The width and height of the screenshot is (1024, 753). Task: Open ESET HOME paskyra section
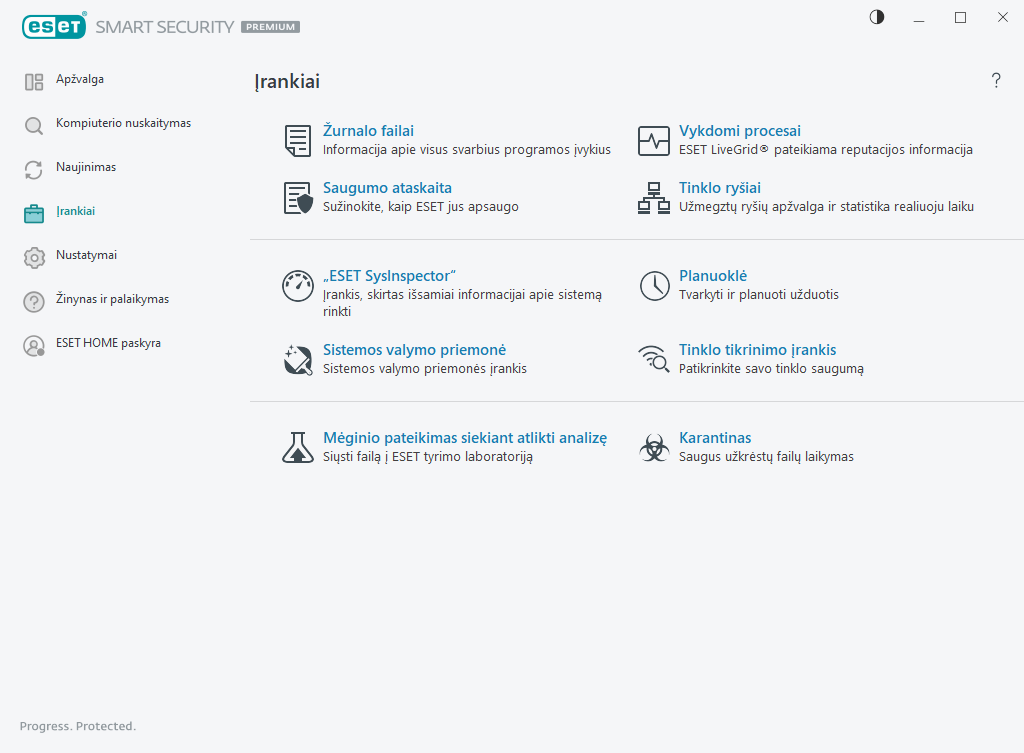tap(108, 343)
